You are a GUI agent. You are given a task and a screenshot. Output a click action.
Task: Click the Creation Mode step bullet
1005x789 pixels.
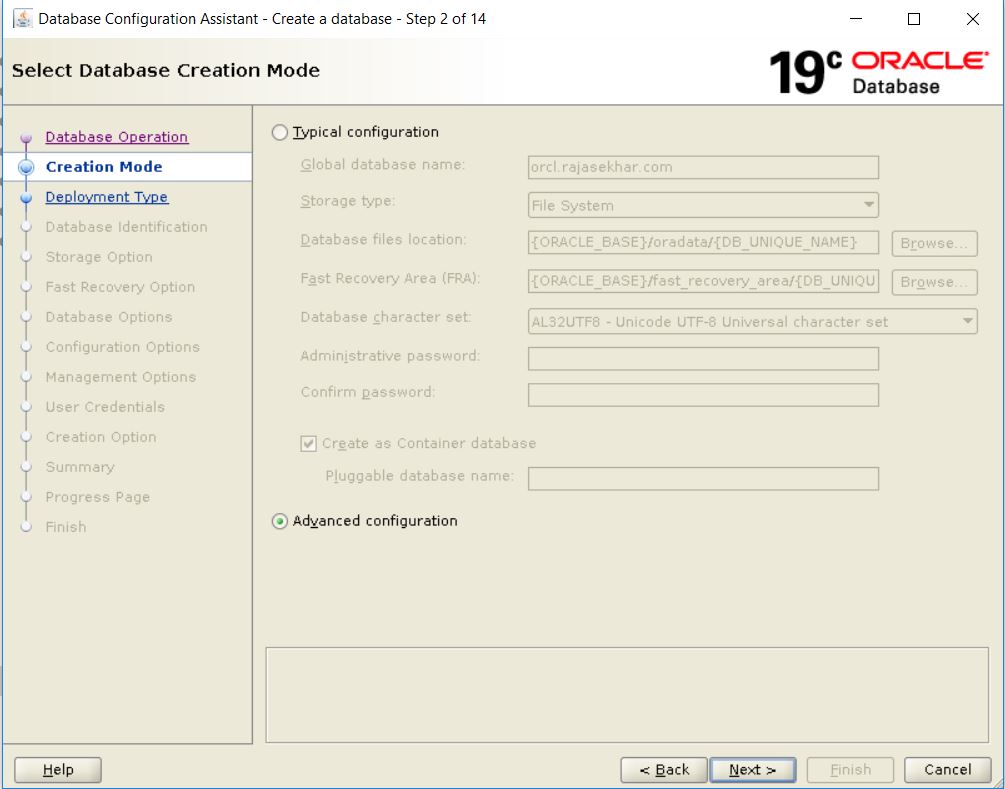26,168
